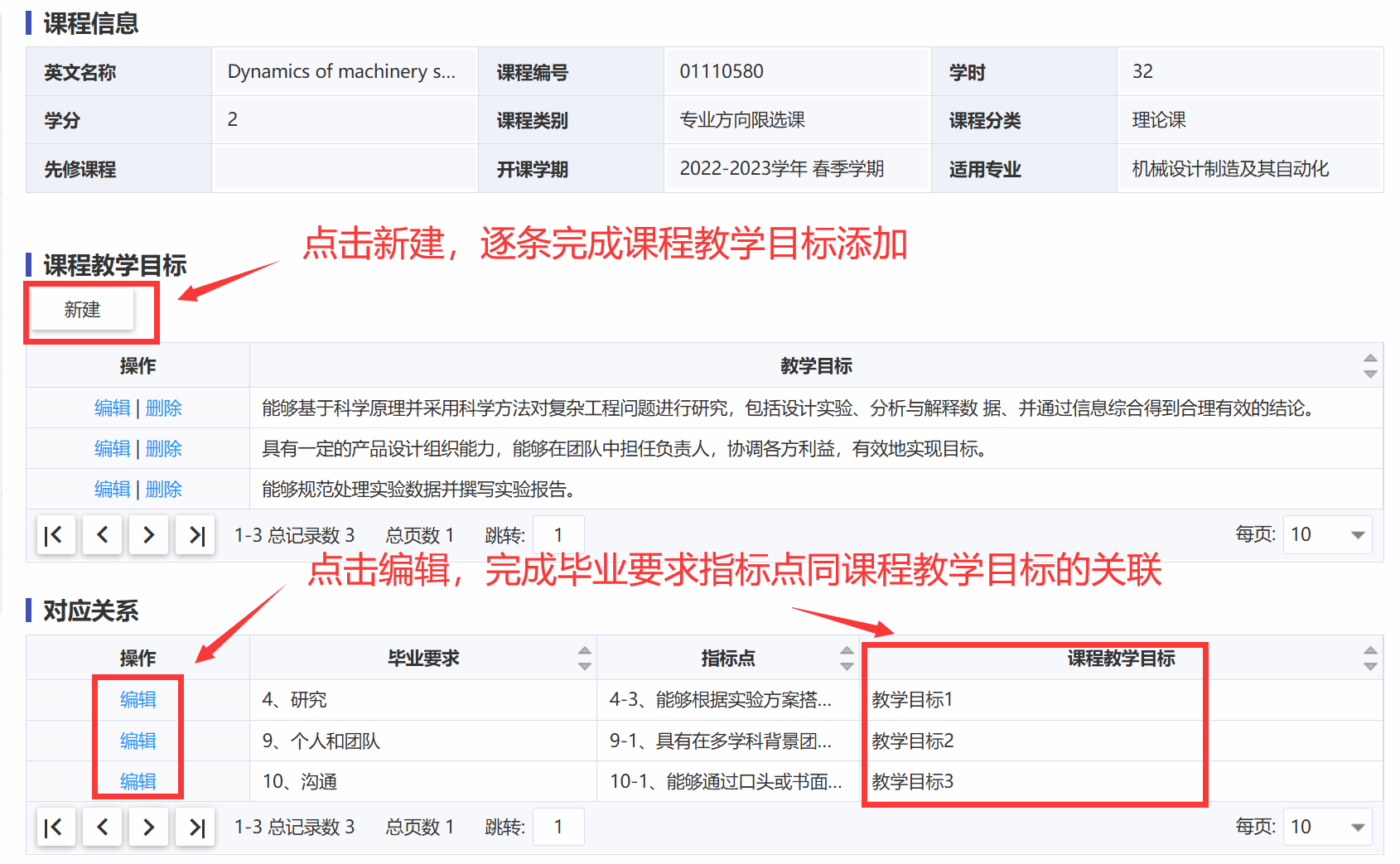Edit the first teaching objective row

pos(113,408)
